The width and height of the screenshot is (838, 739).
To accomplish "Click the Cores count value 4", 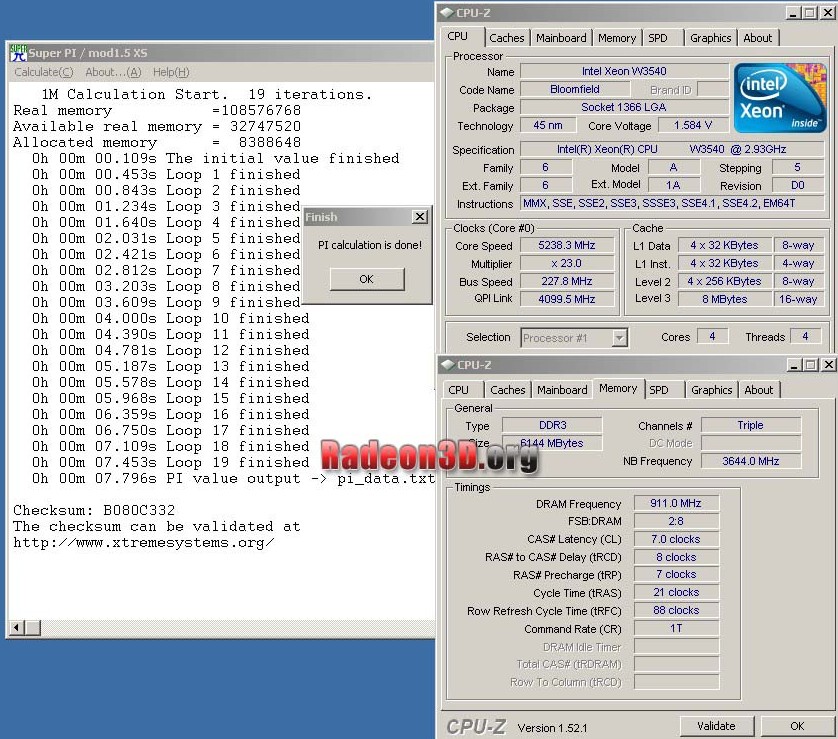I will [712, 337].
